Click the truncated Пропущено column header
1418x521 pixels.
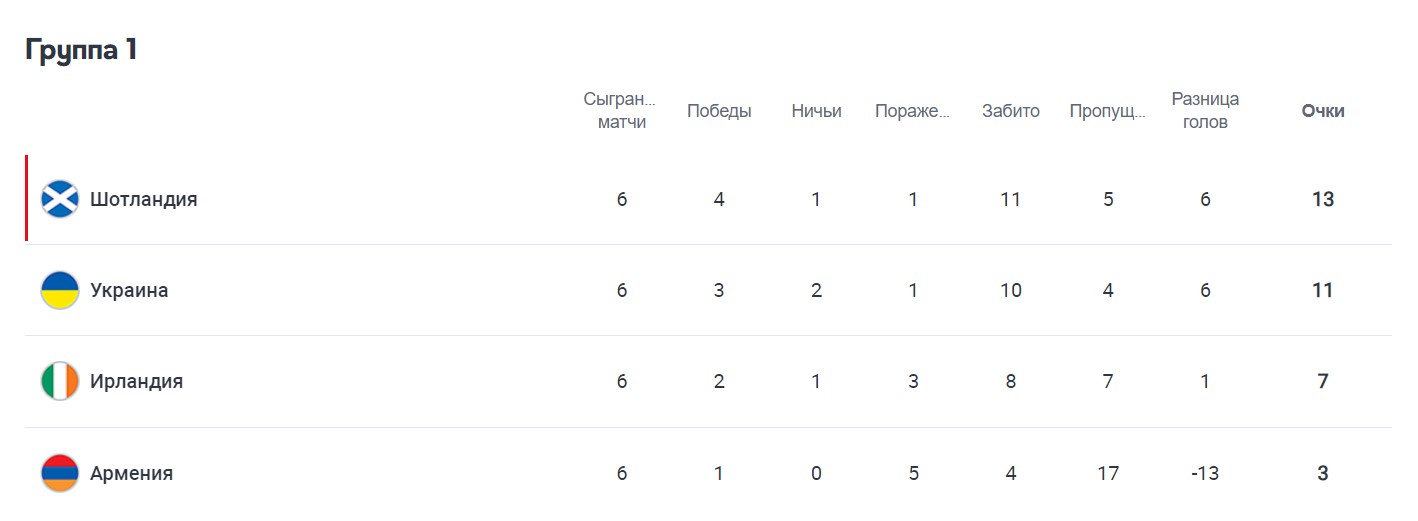(x=1107, y=111)
